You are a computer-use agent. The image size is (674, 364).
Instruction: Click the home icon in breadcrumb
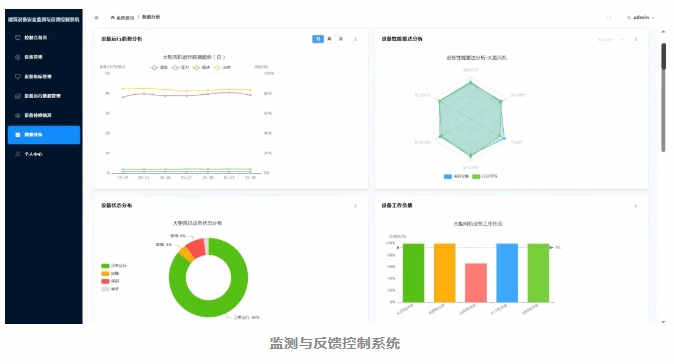click(x=113, y=18)
